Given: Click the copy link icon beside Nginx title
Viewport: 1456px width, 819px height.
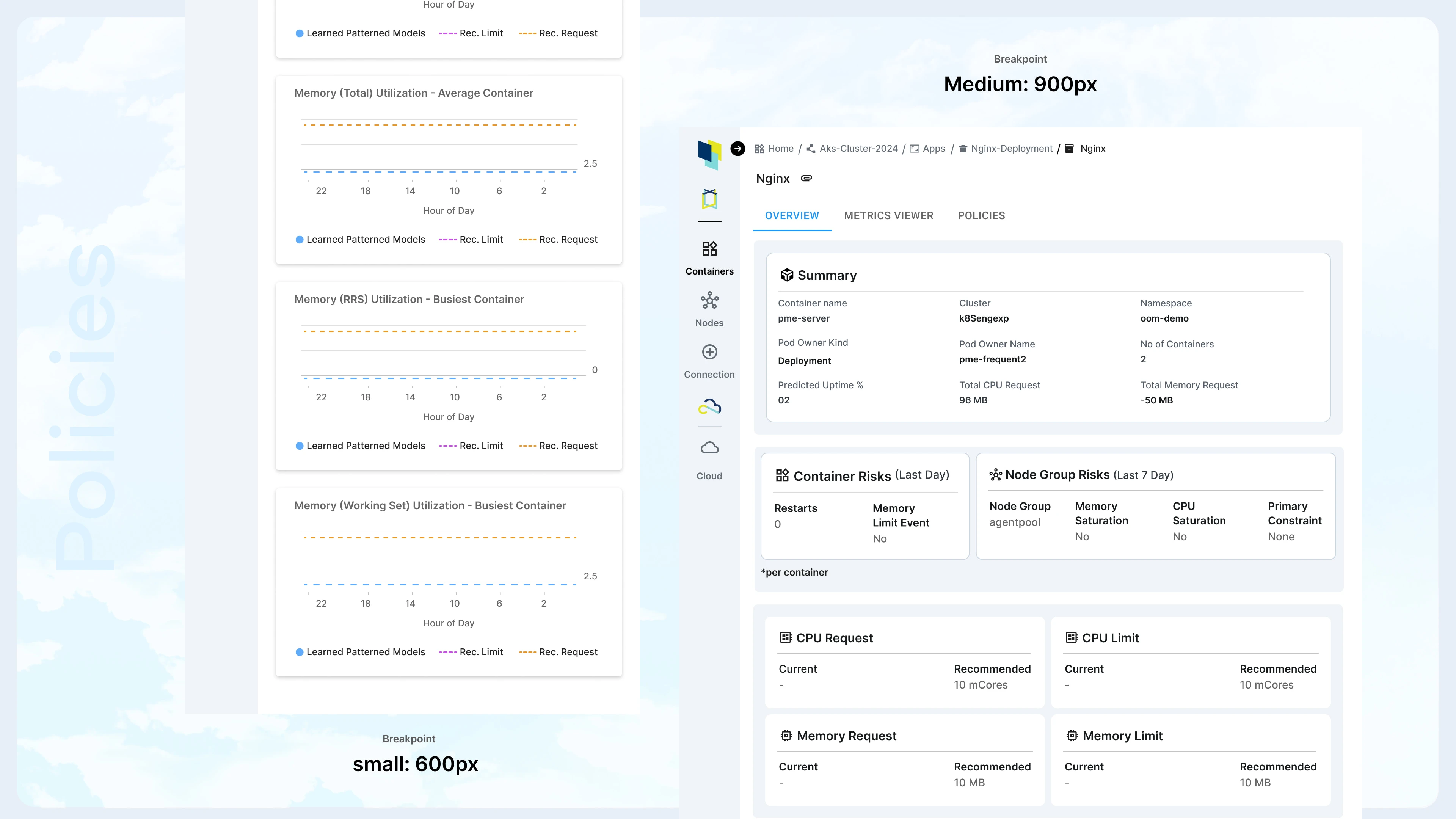Looking at the screenshot, I should pyautogui.click(x=806, y=178).
